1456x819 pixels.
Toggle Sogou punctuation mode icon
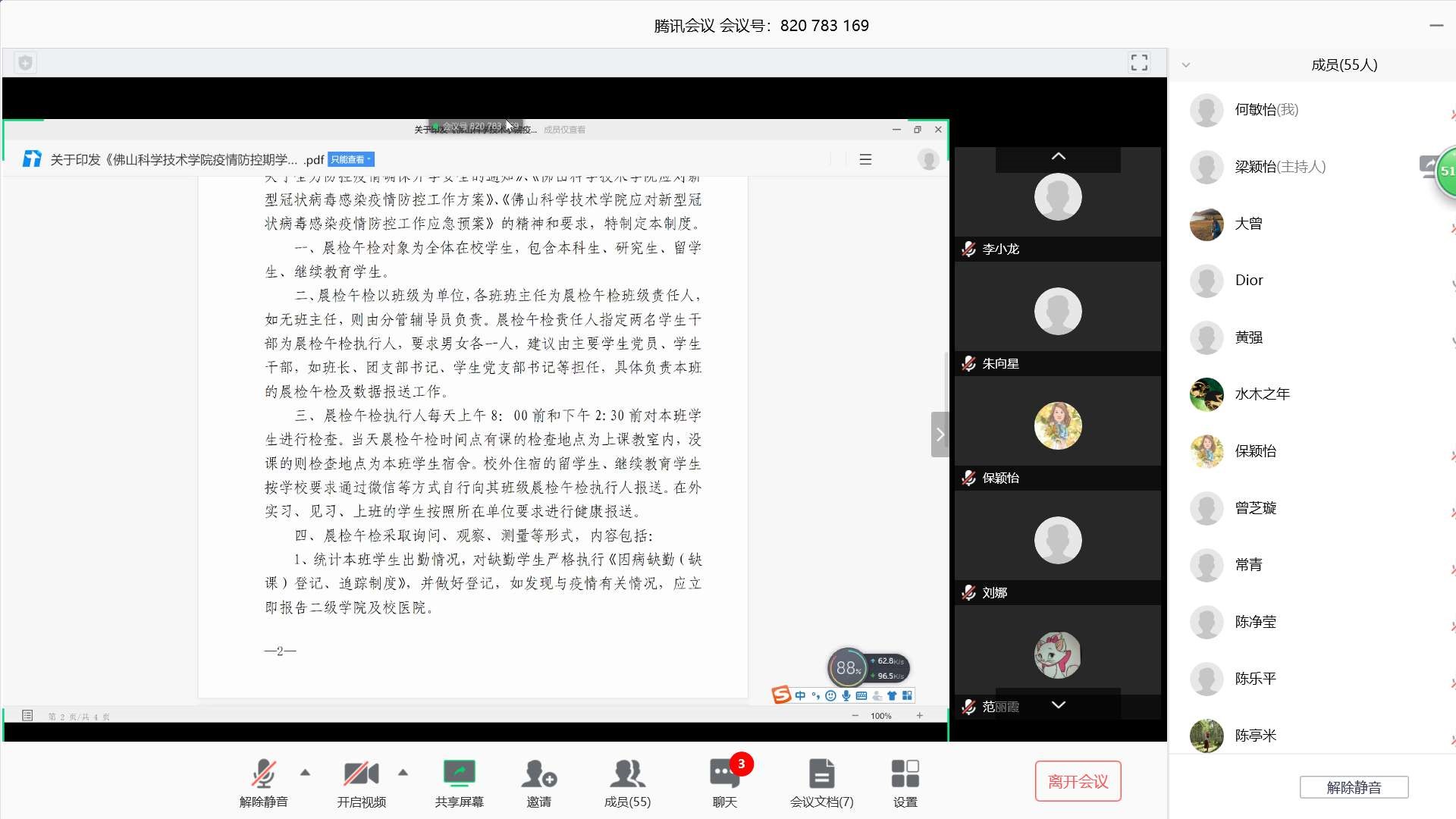pos(816,695)
